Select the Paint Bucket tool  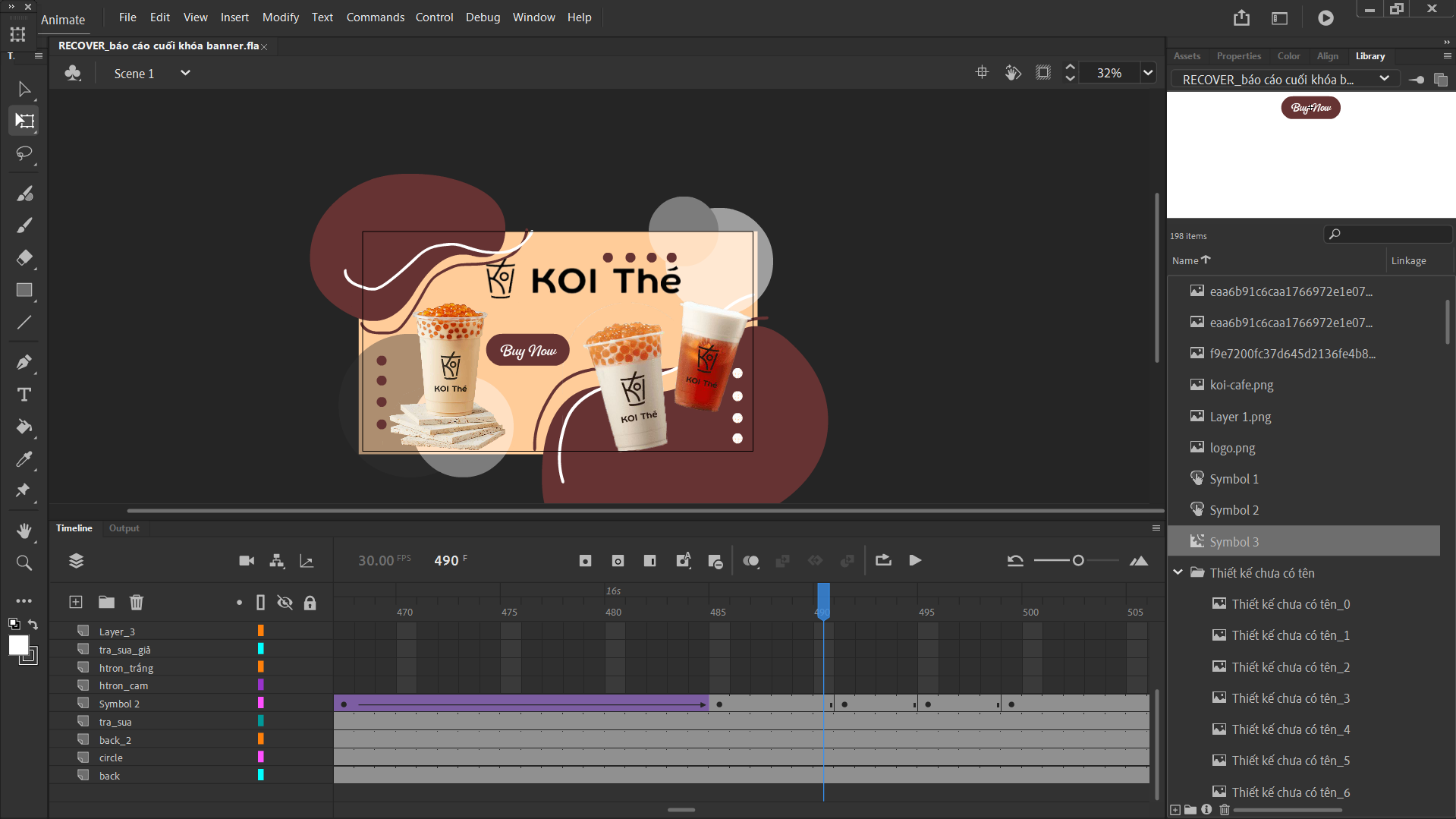point(24,427)
